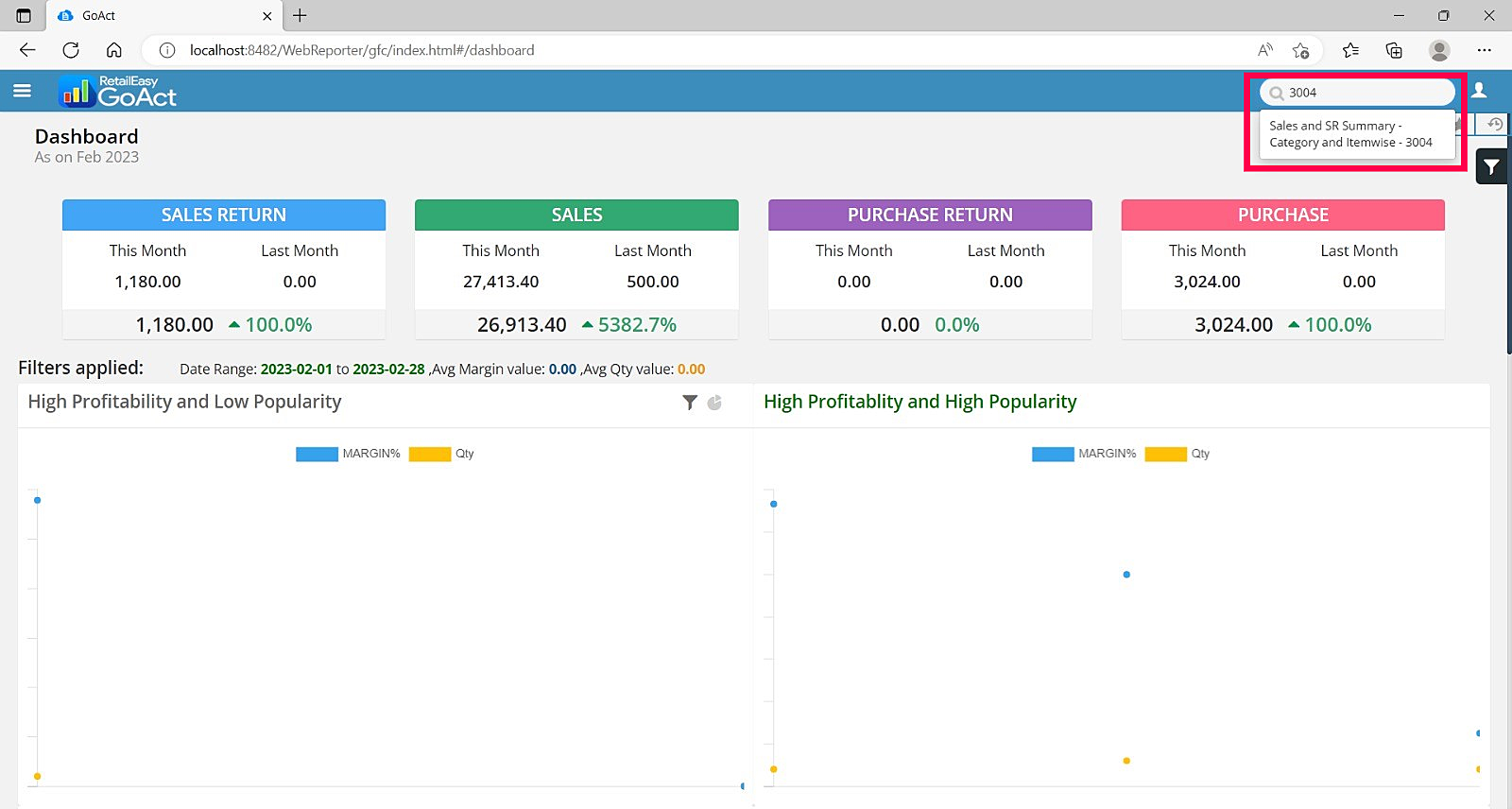Viewport: 1512px width, 809px height.
Task: Open the black filter panel button
Action: 1491,167
